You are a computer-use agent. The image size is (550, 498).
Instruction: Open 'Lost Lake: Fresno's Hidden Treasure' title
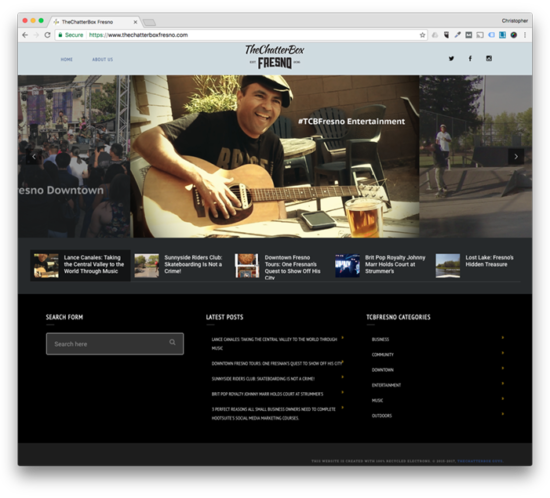(x=489, y=261)
